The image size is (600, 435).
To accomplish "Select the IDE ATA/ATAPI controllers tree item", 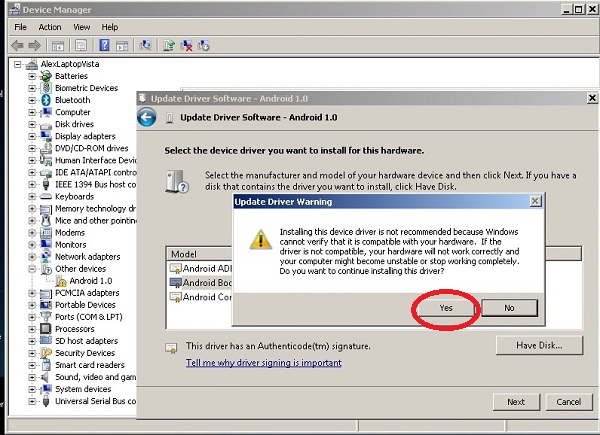I will [95, 172].
